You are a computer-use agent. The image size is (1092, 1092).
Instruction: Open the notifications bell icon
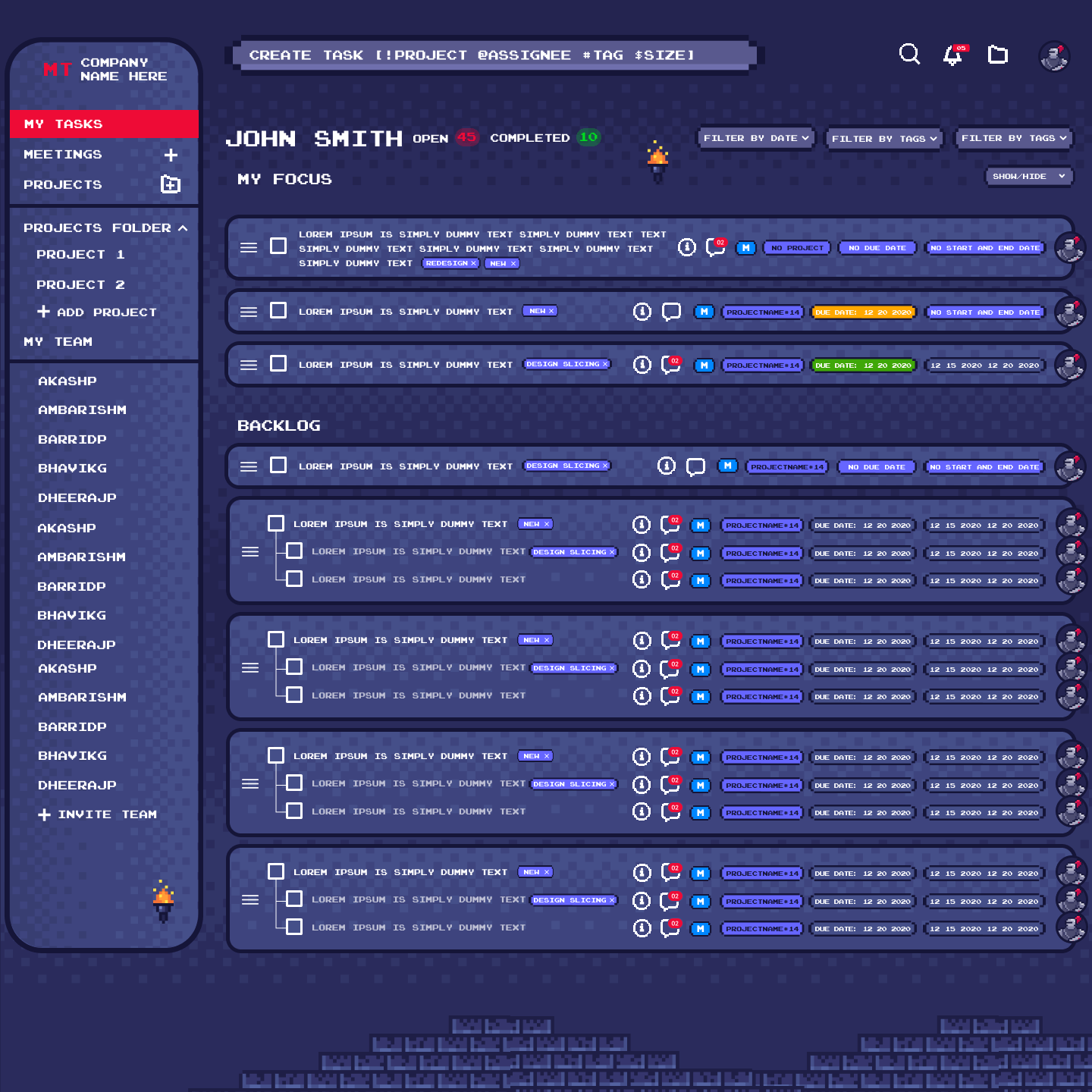(953, 55)
